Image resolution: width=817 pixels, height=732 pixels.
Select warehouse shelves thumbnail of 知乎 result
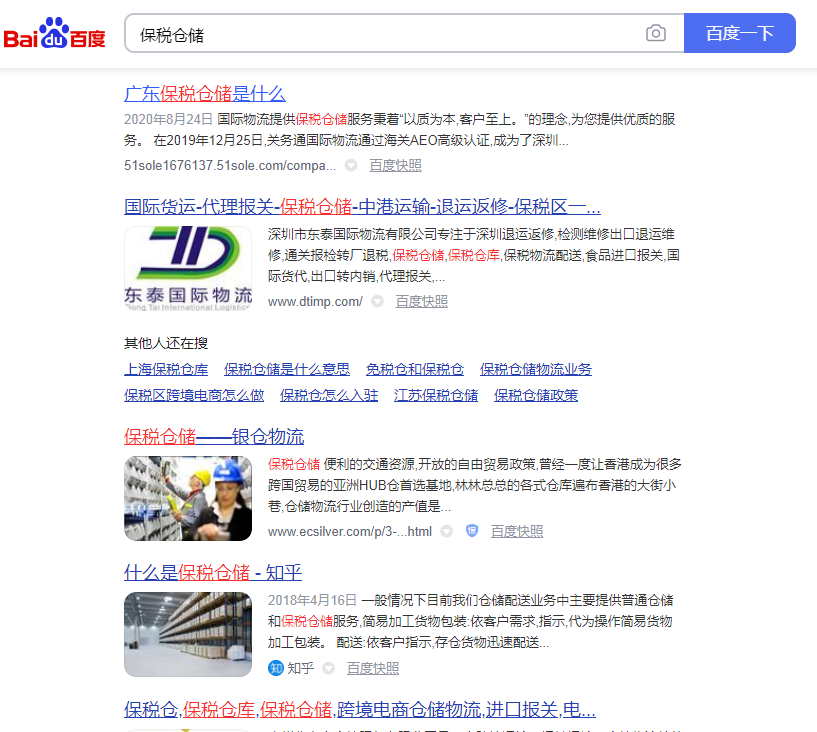188,635
